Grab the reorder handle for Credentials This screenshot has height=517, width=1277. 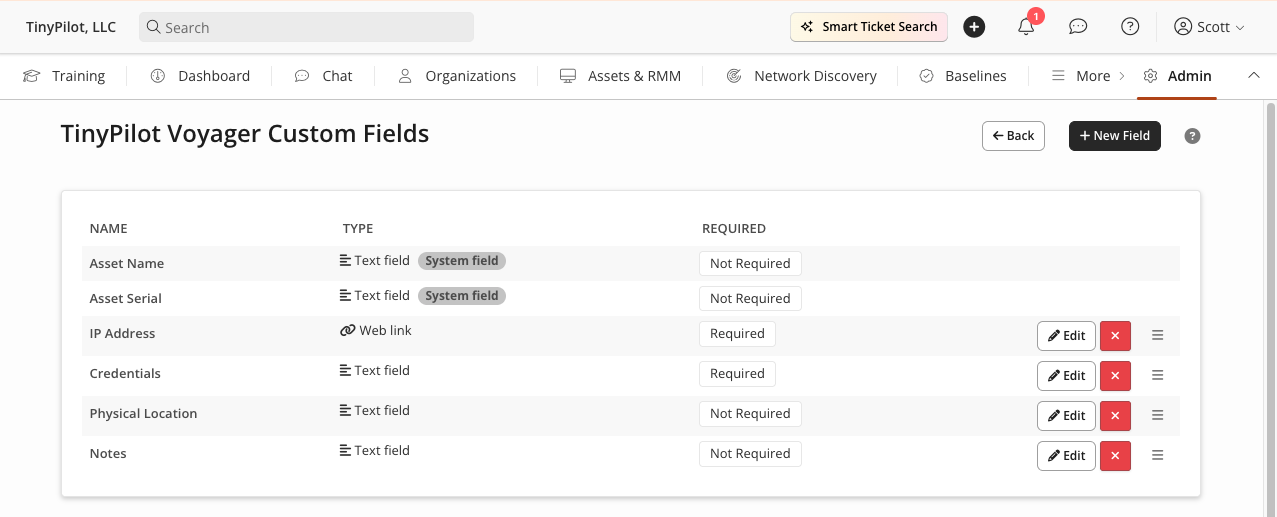click(1158, 375)
